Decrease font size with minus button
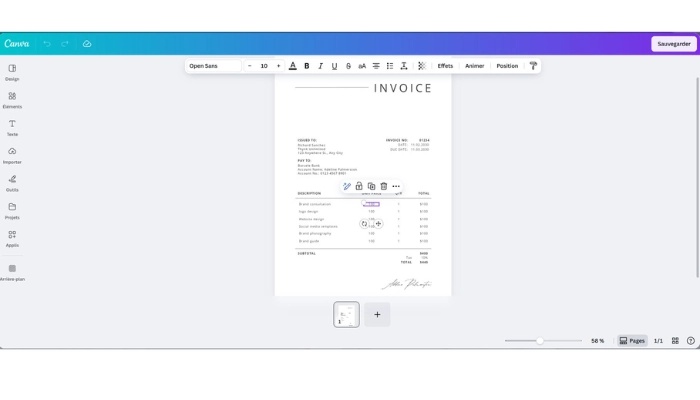 click(250, 66)
